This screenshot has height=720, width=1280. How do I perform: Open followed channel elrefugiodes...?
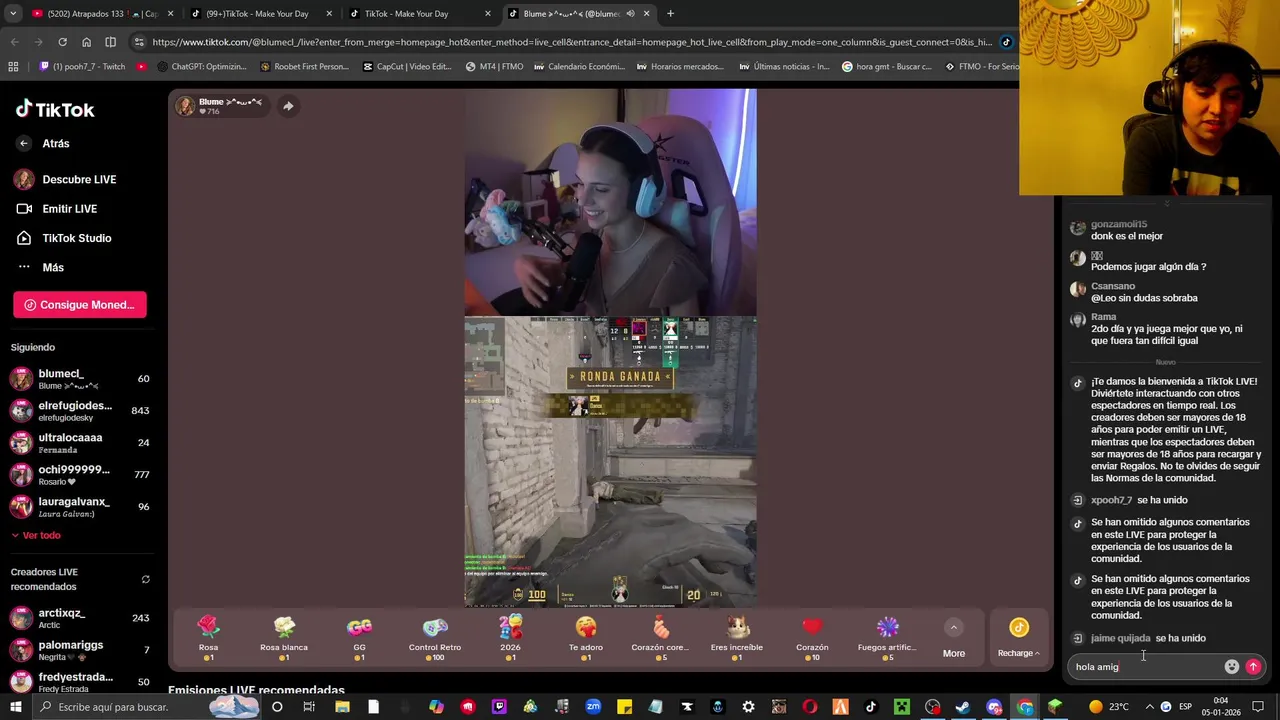(80, 410)
